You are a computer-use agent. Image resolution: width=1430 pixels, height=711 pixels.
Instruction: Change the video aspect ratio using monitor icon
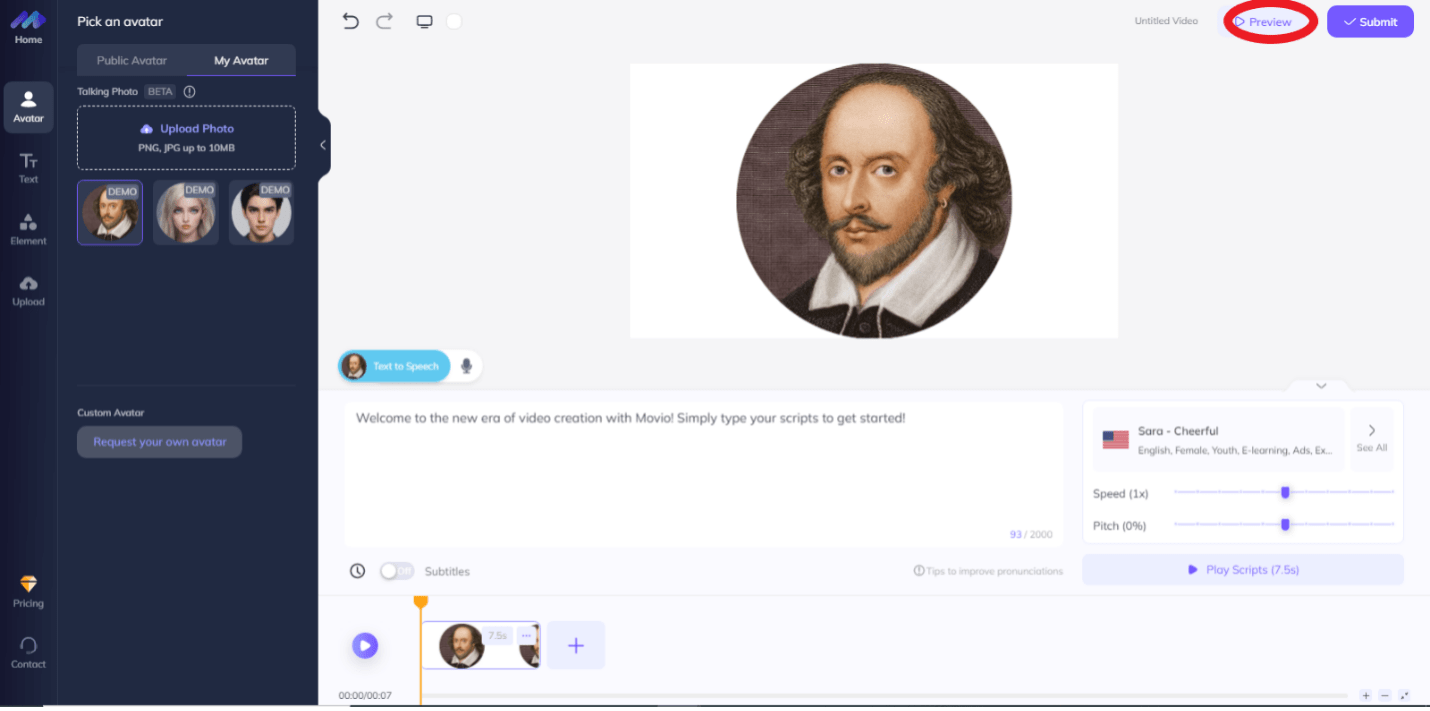coord(424,21)
